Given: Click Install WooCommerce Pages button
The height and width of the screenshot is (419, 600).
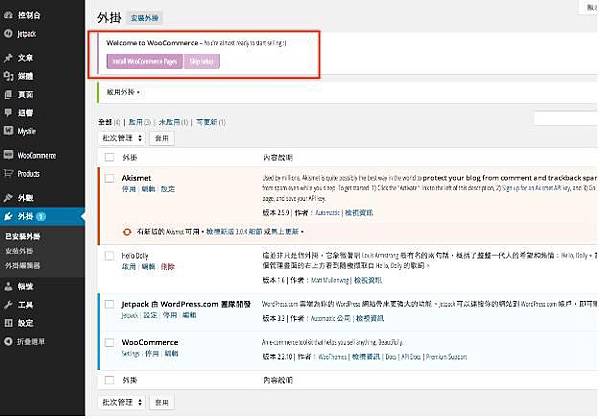Looking at the screenshot, I should click(145, 61).
